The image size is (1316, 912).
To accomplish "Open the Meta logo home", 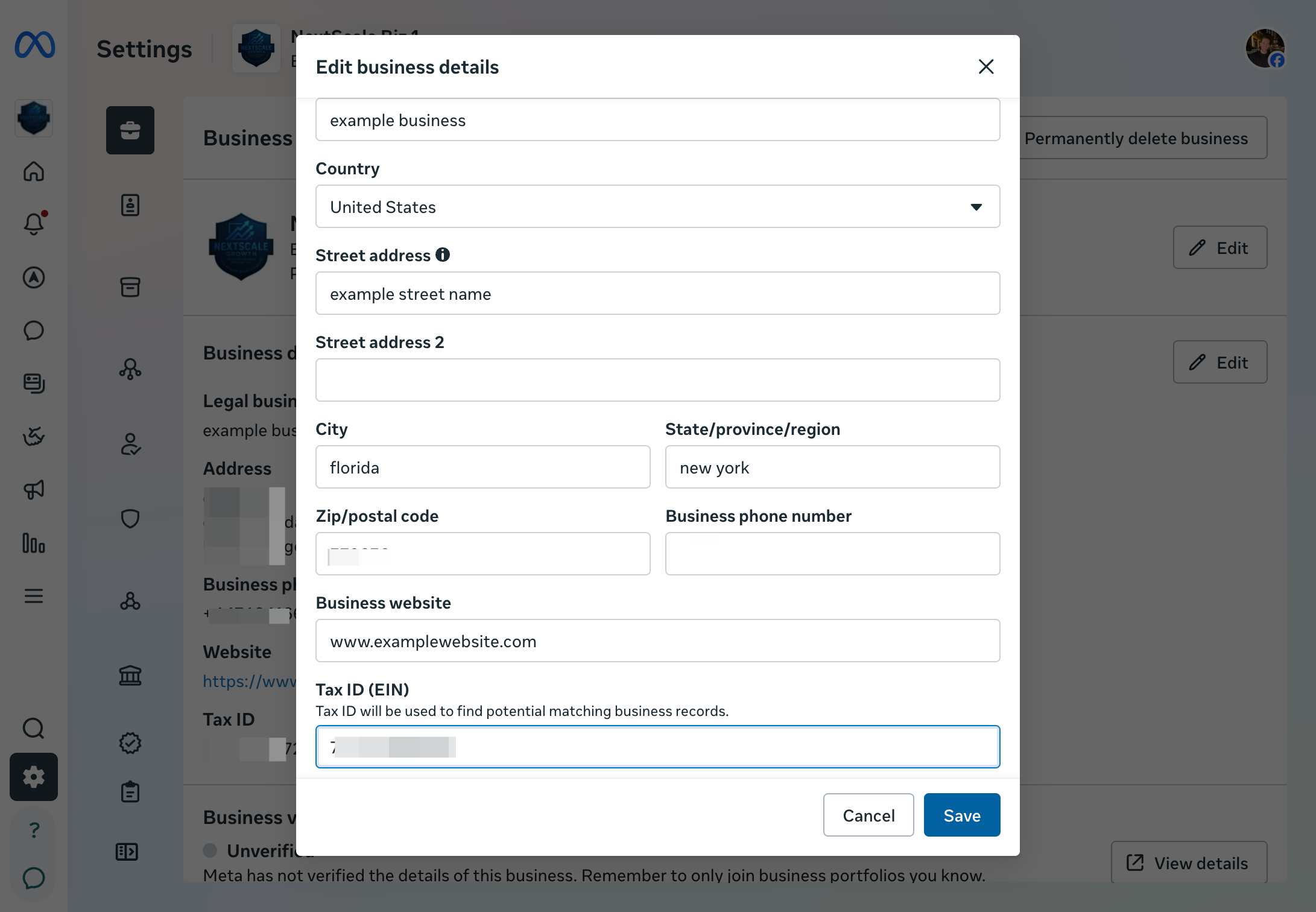I will click(x=34, y=45).
